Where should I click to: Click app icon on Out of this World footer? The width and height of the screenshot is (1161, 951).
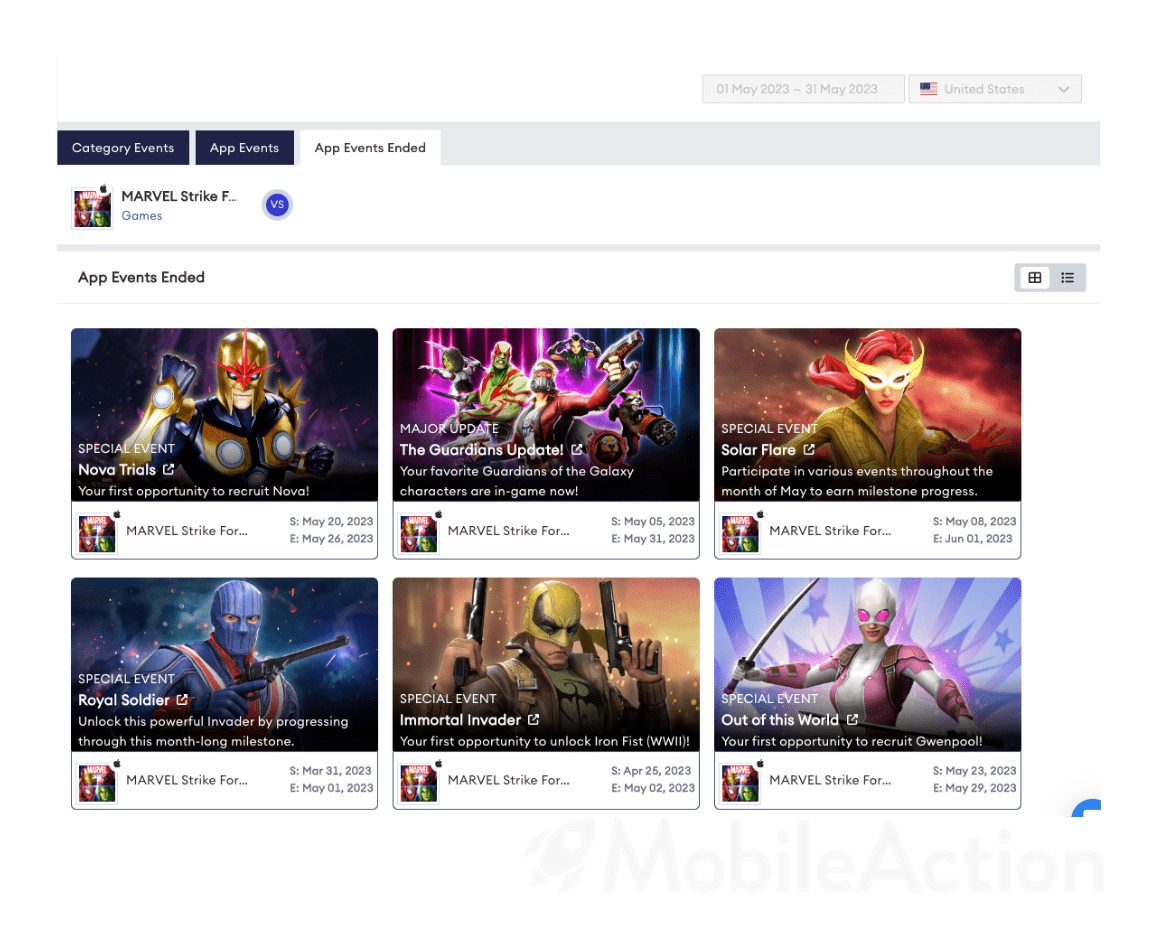740,782
